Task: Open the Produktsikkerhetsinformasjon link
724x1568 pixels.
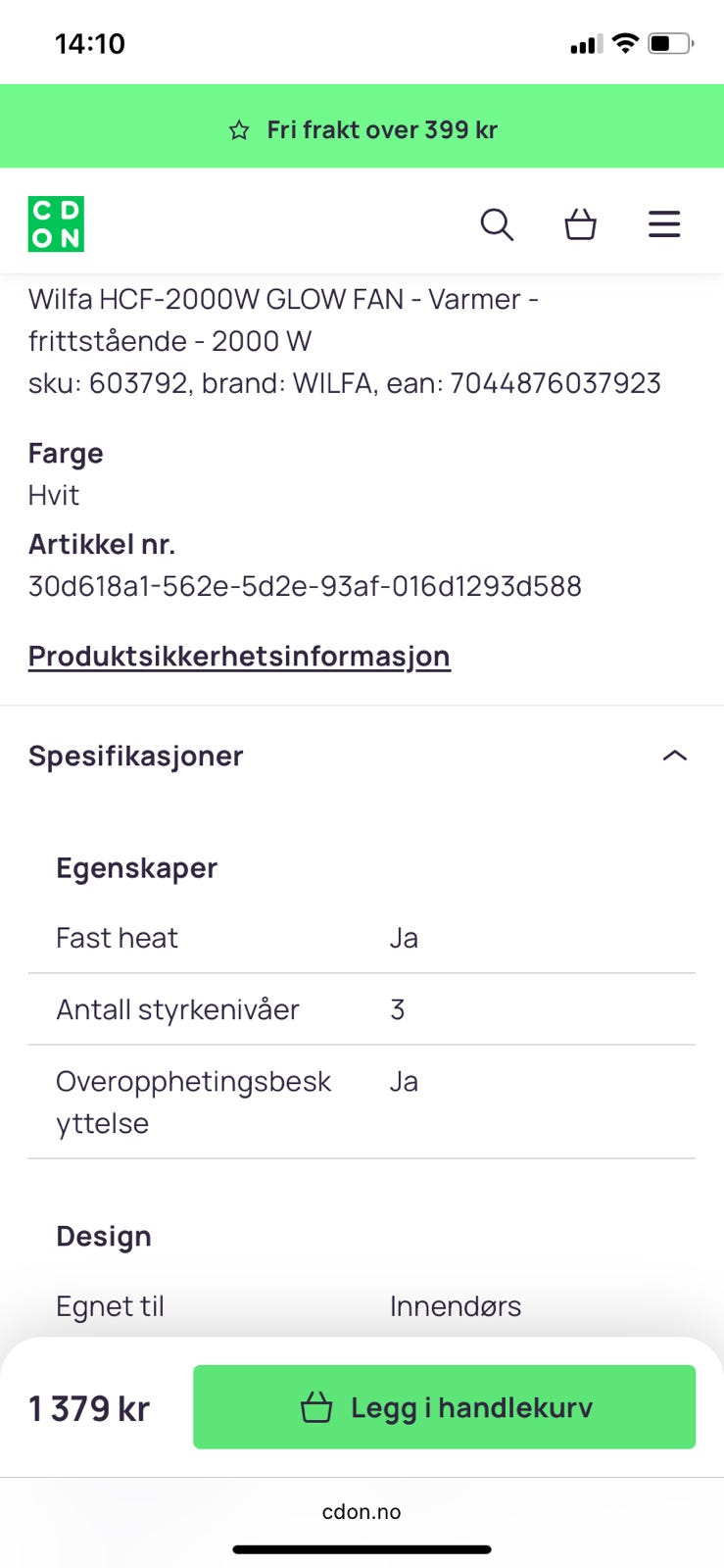Action: pyautogui.click(x=239, y=656)
